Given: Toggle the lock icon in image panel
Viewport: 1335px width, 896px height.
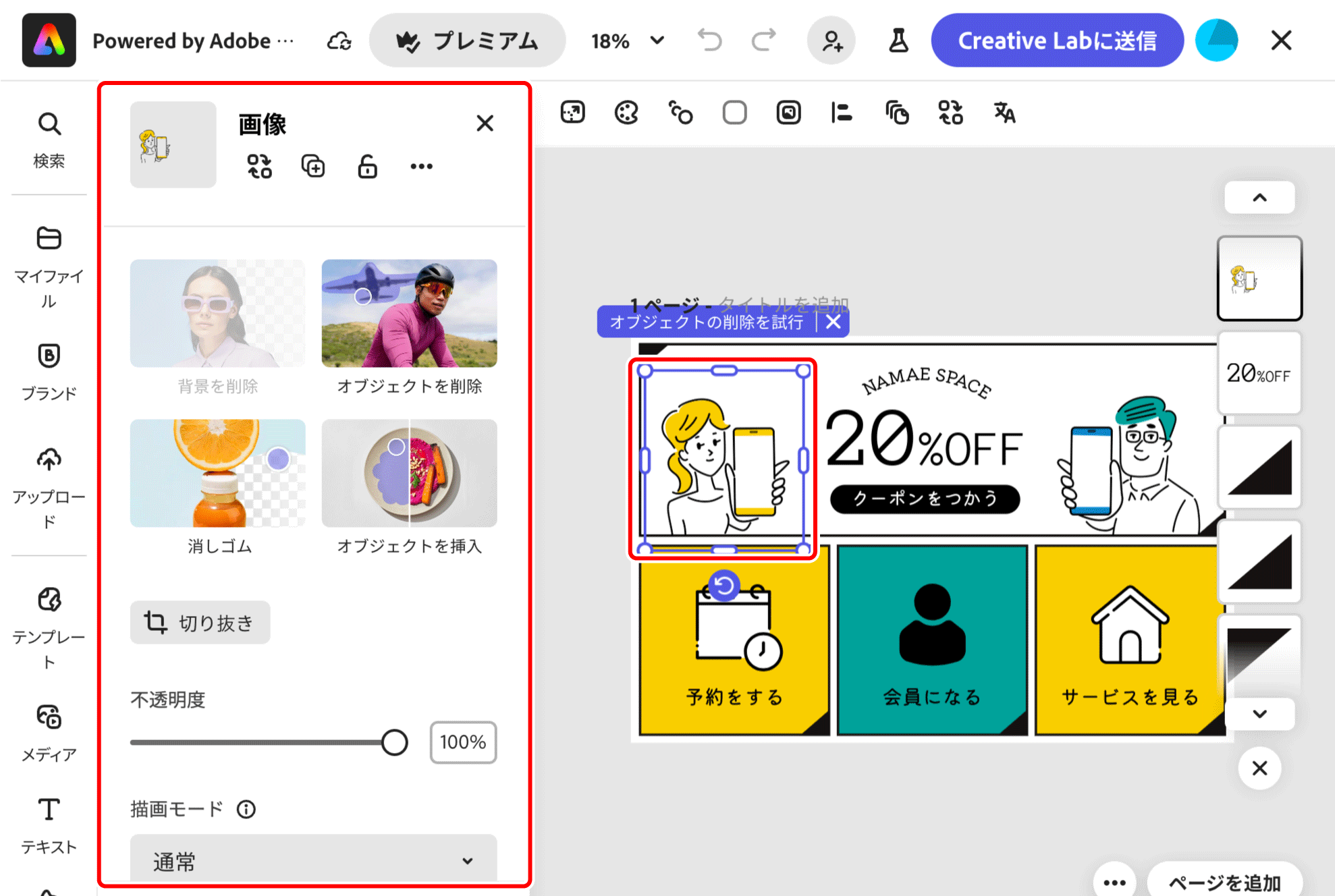Looking at the screenshot, I should click(367, 166).
